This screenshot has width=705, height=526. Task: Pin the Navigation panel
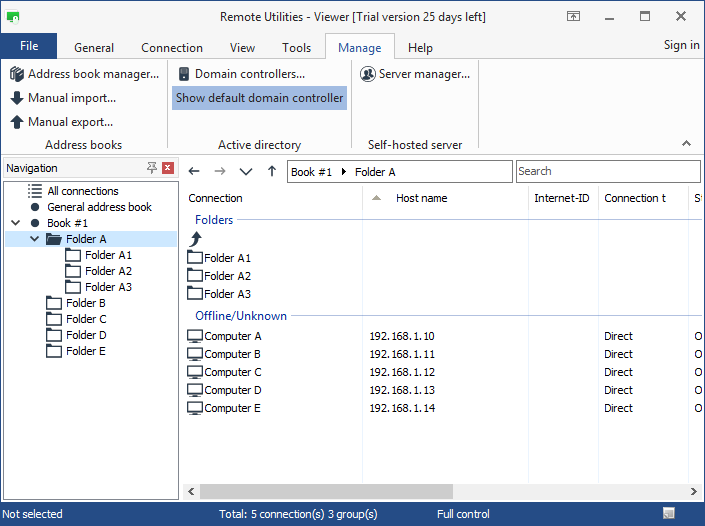151,168
